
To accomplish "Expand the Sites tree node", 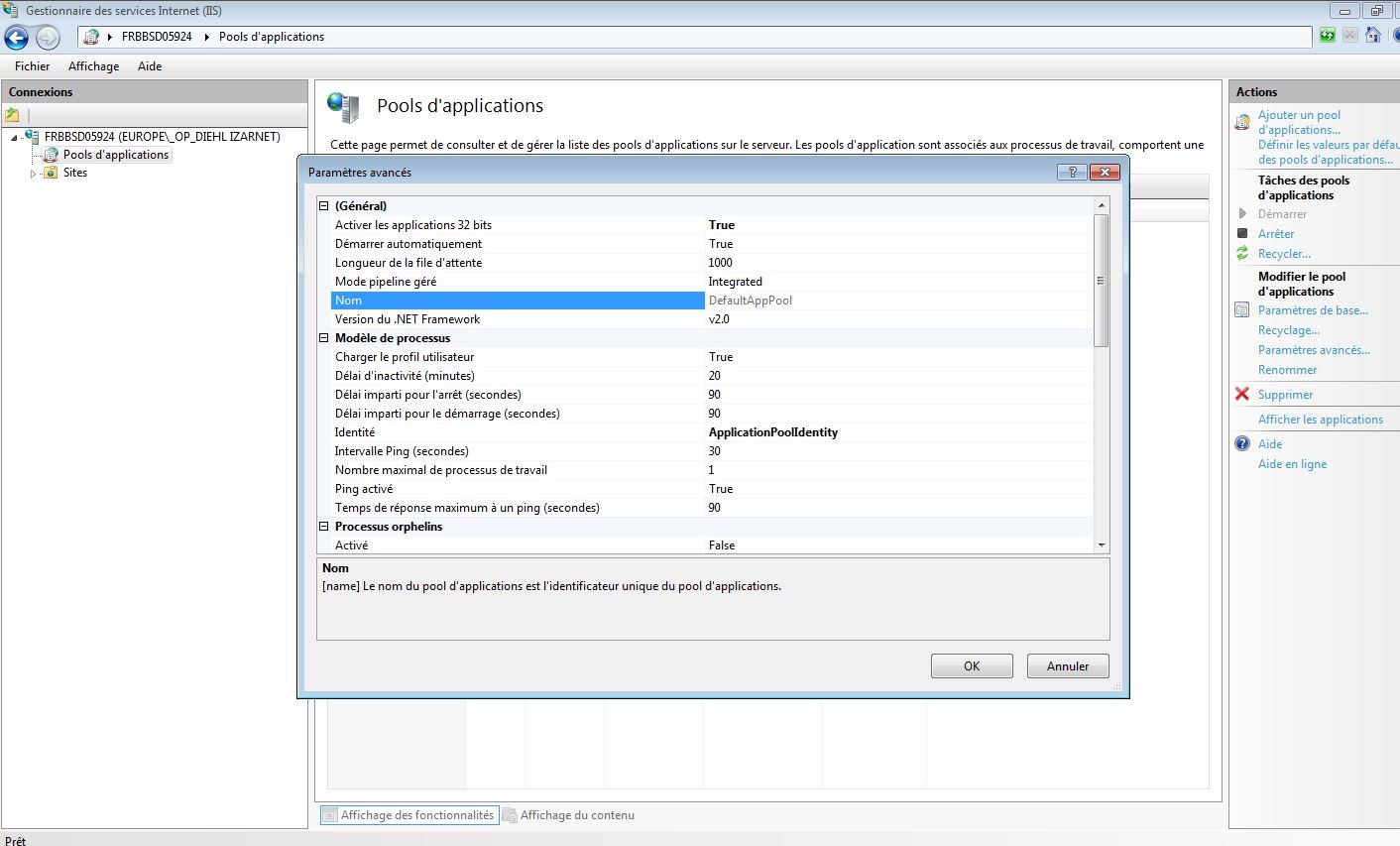I will click(x=33, y=174).
